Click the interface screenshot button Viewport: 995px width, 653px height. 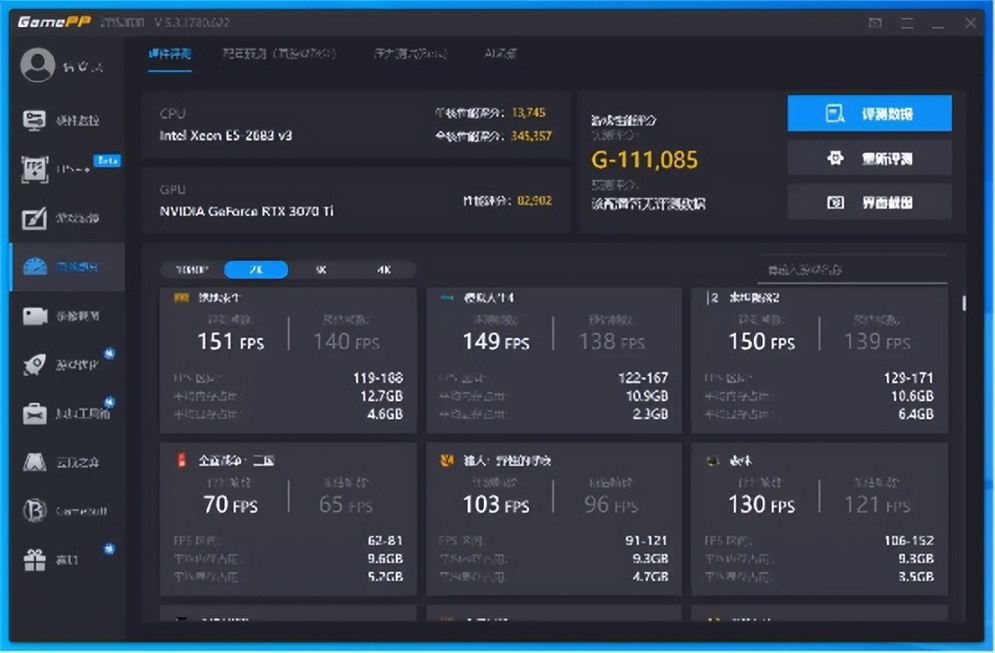click(x=869, y=202)
